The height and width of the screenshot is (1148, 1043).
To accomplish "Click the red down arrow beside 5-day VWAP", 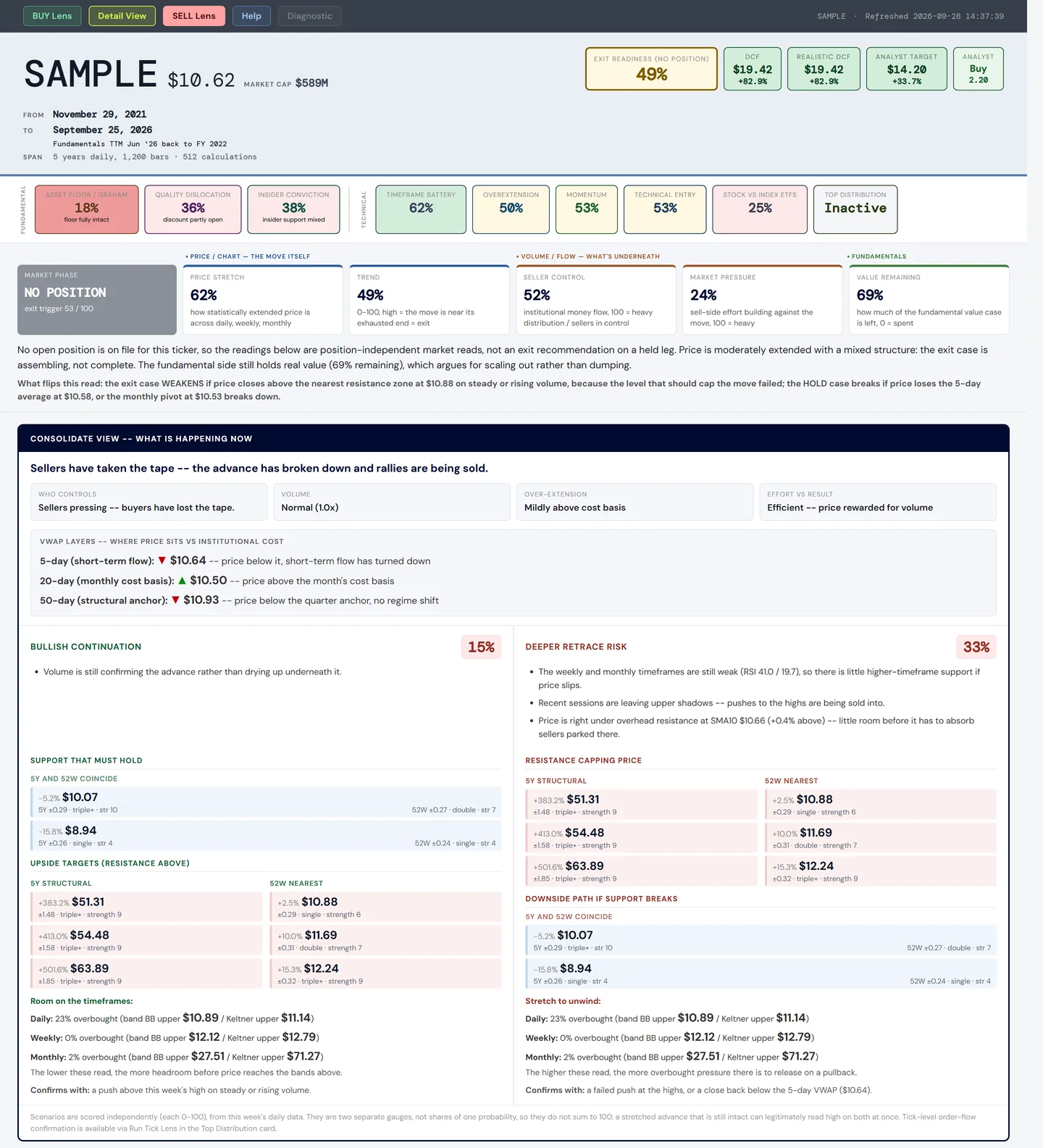I will coord(162,561).
